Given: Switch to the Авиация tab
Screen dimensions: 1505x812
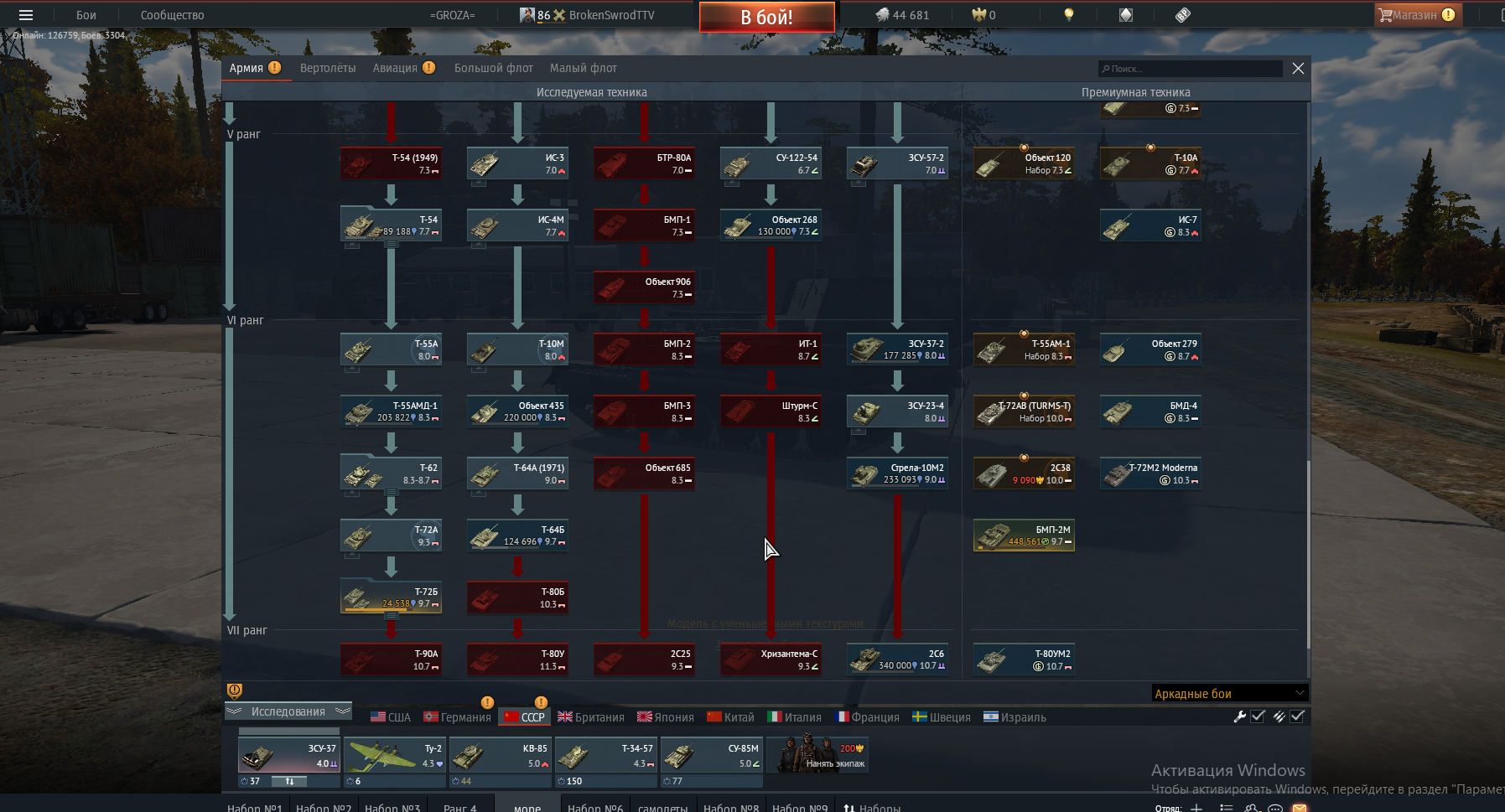Looking at the screenshot, I should [x=404, y=68].
